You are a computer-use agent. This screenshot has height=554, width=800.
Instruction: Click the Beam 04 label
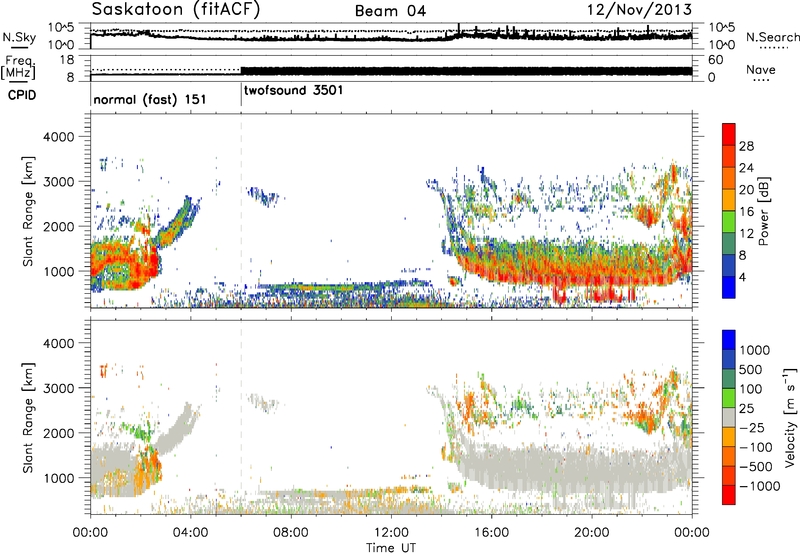pyautogui.click(x=390, y=11)
